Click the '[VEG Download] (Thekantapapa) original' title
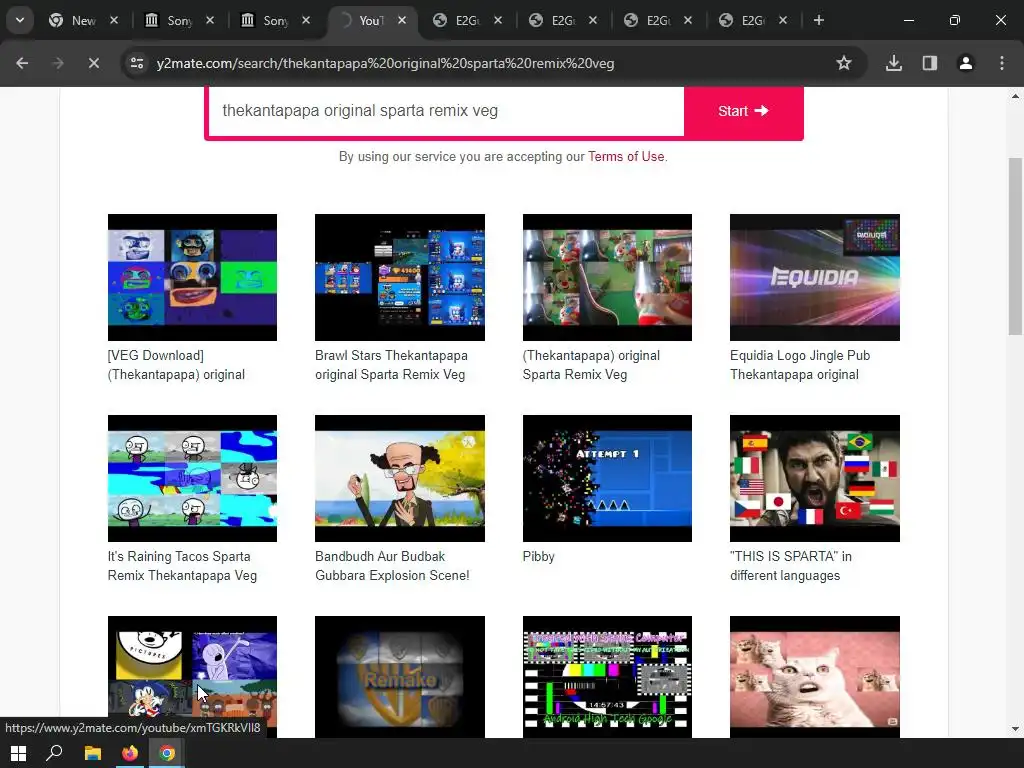This screenshot has height=768, width=1024. (x=176, y=365)
